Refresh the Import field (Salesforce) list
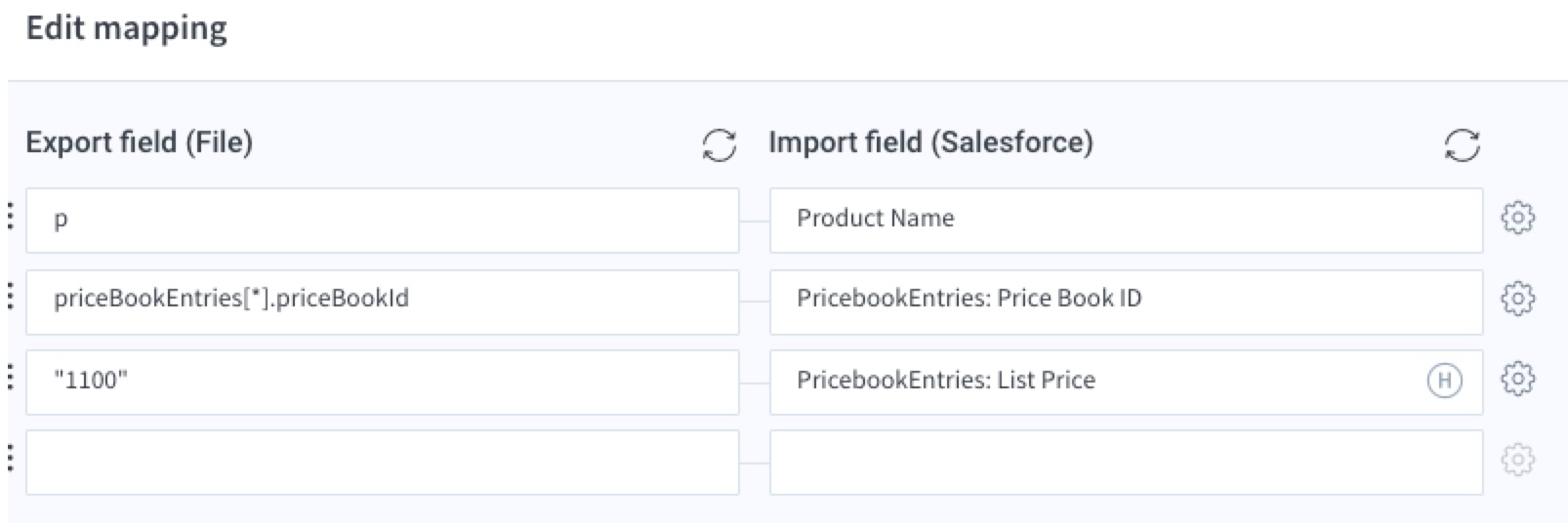Image resolution: width=1568 pixels, height=523 pixels. click(x=1462, y=145)
